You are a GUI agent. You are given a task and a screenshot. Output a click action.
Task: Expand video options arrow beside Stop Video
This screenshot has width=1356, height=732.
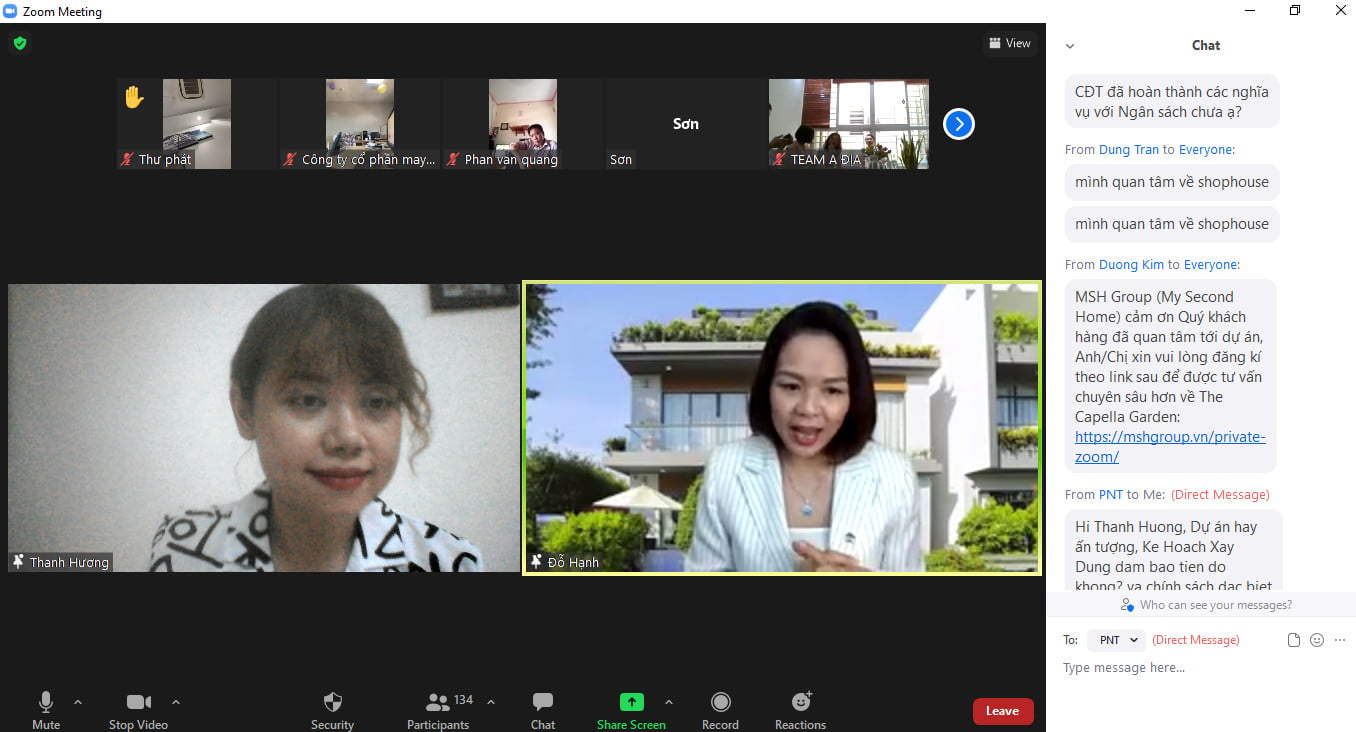176,702
